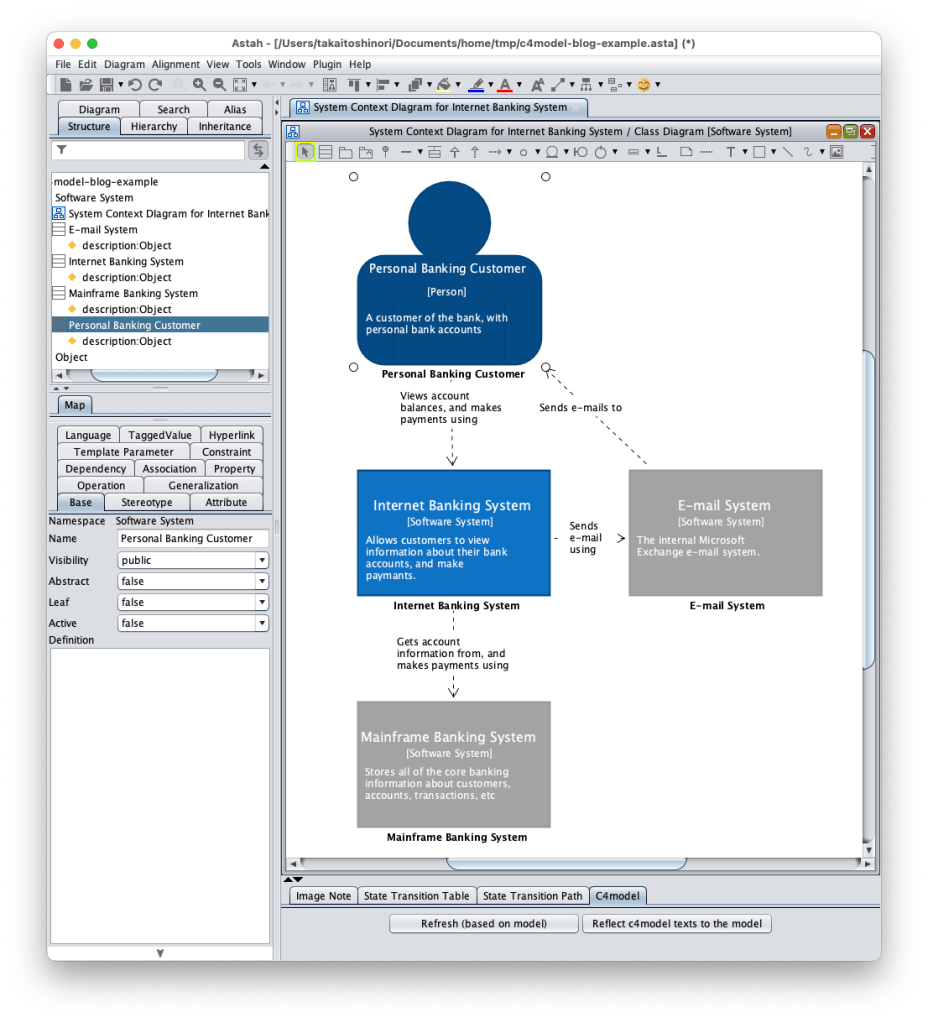The width and height of the screenshot is (928, 1023).
Task: Open the Abstract dropdown set to false
Action: click(193, 581)
